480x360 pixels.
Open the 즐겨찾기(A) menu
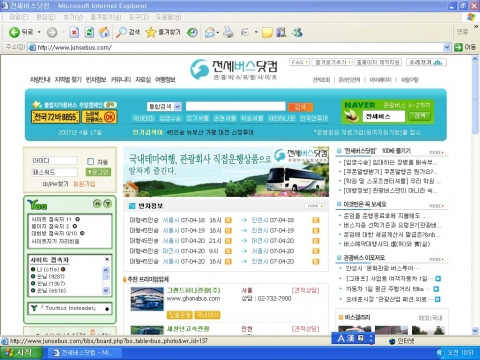coord(106,17)
